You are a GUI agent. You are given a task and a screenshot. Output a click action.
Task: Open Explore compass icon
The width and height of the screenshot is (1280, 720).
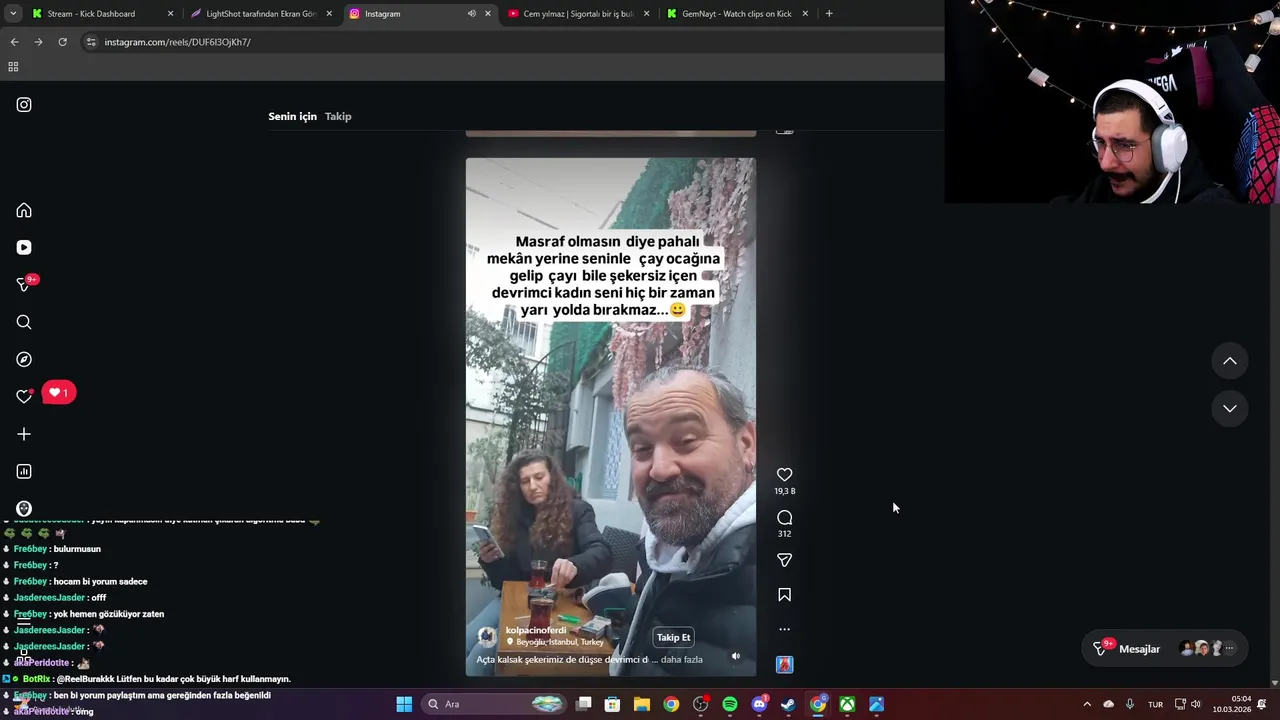(x=24, y=360)
